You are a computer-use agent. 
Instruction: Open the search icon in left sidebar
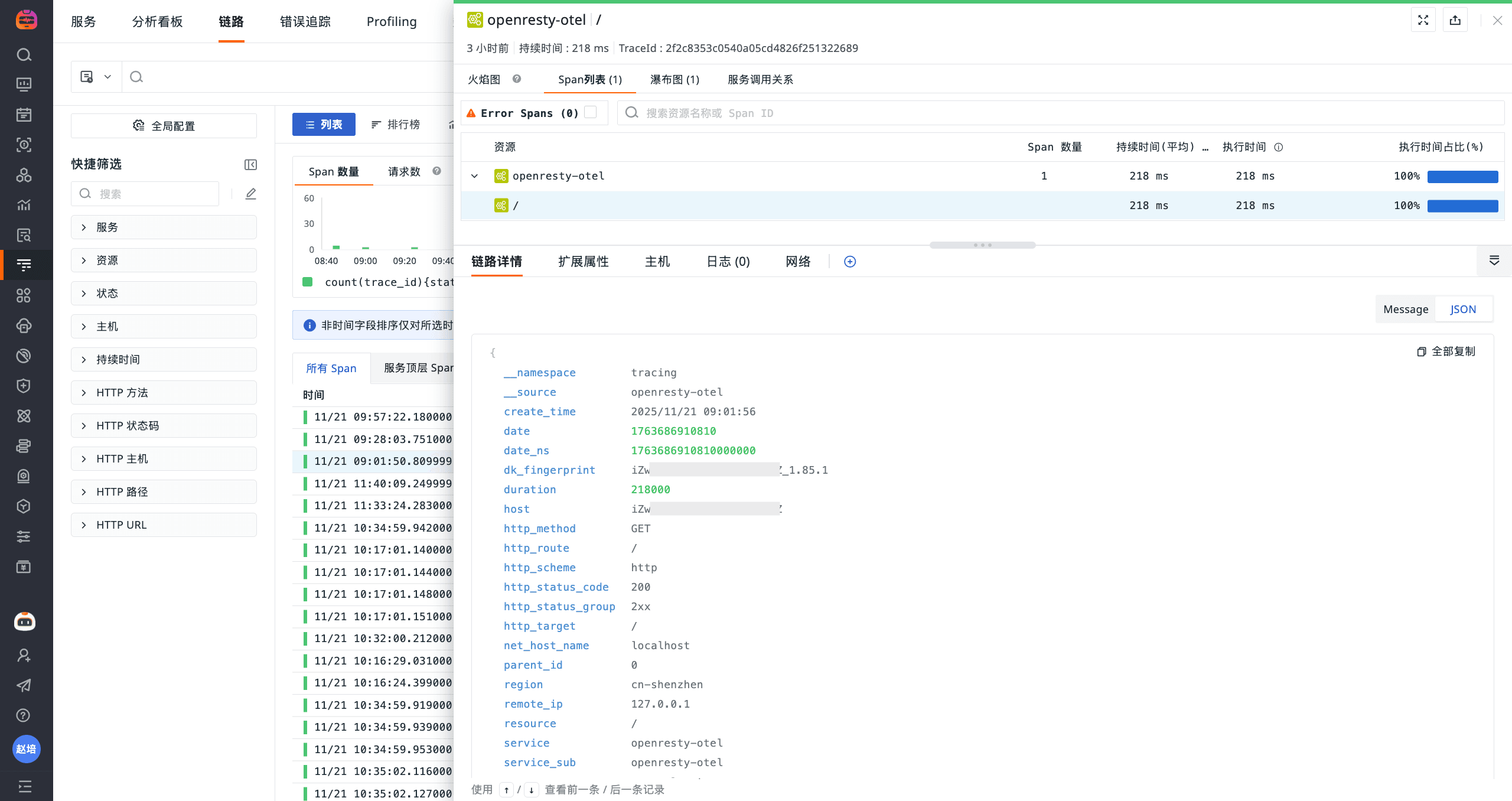coord(24,55)
